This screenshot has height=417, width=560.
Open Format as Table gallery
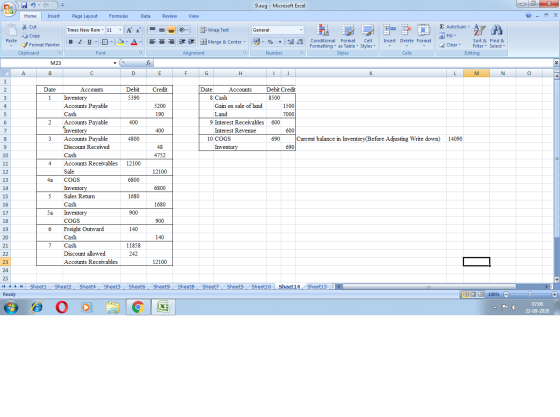[x=348, y=36]
